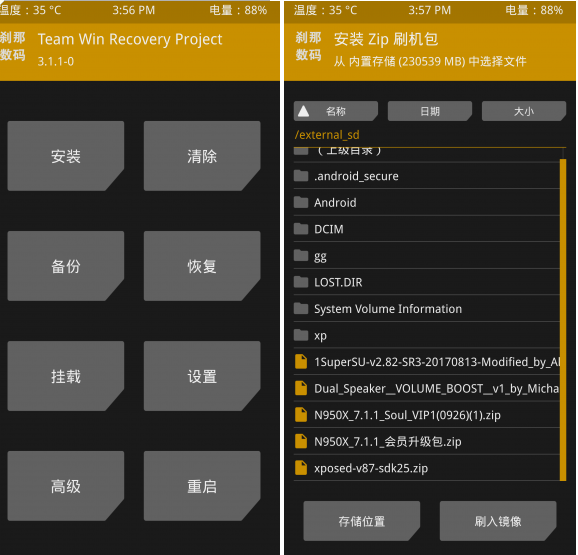Screen dimensions: 578x555
Task: Tap the 清除 (Wipe) button
Action: coord(202,156)
